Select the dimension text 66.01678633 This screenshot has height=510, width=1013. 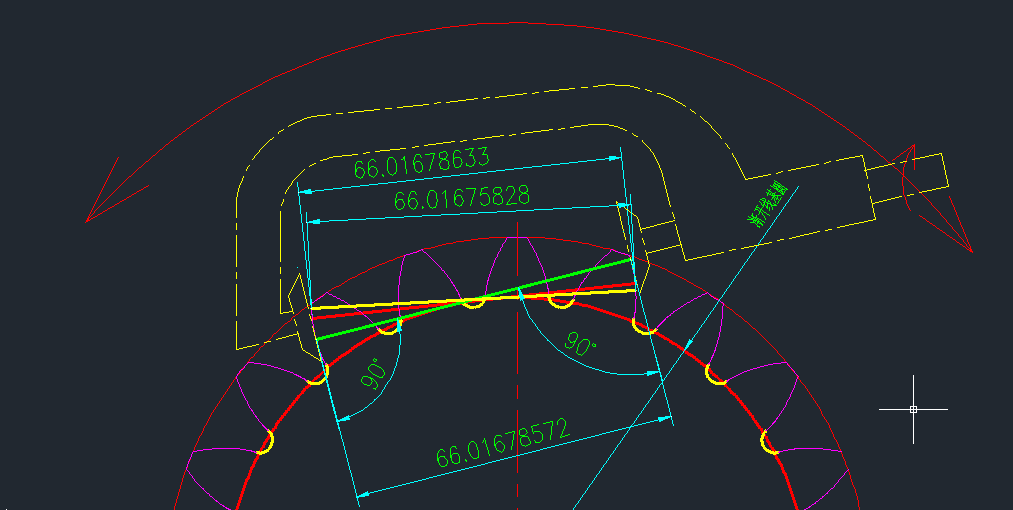pyautogui.click(x=421, y=162)
